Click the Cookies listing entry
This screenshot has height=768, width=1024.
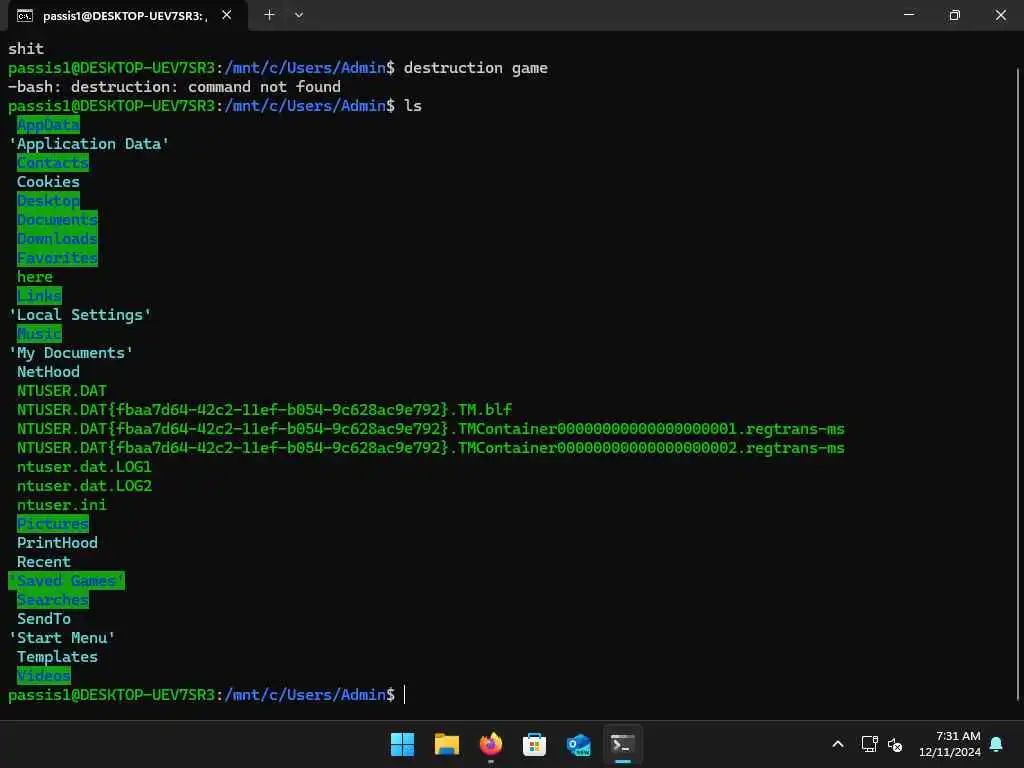[48, 182]
